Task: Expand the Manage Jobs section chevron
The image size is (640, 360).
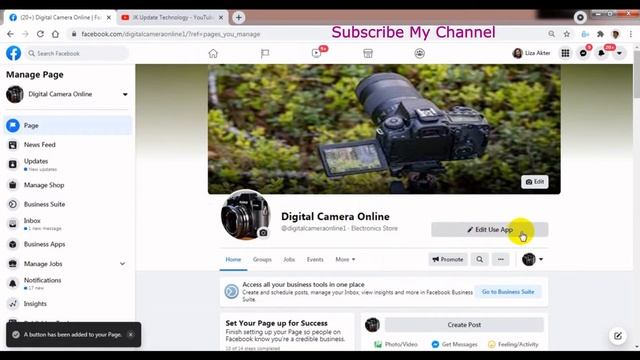Action: click(x=122, y=264)
